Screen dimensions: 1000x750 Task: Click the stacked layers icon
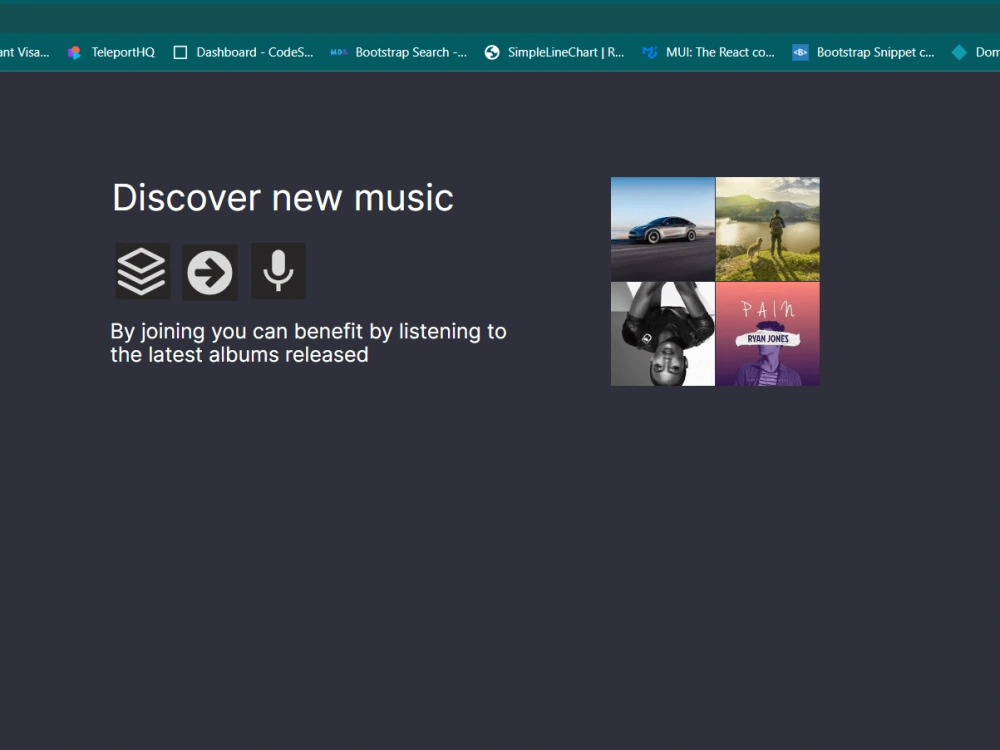click(x=142, y=271)
